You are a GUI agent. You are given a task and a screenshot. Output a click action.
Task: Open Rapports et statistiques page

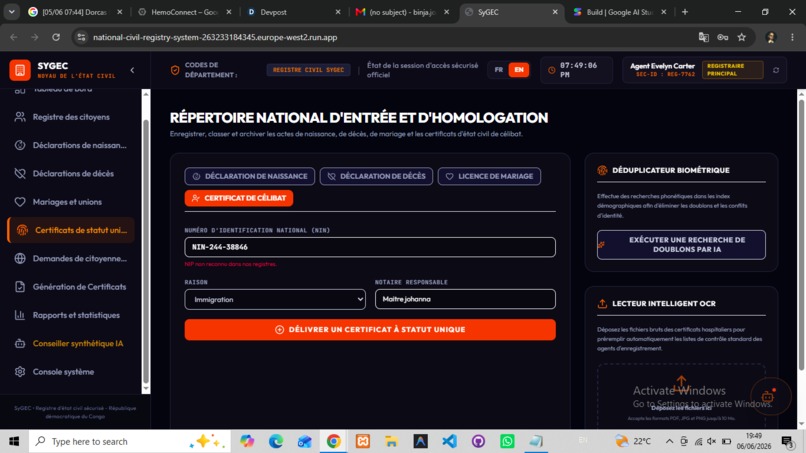tap(71, 315)
